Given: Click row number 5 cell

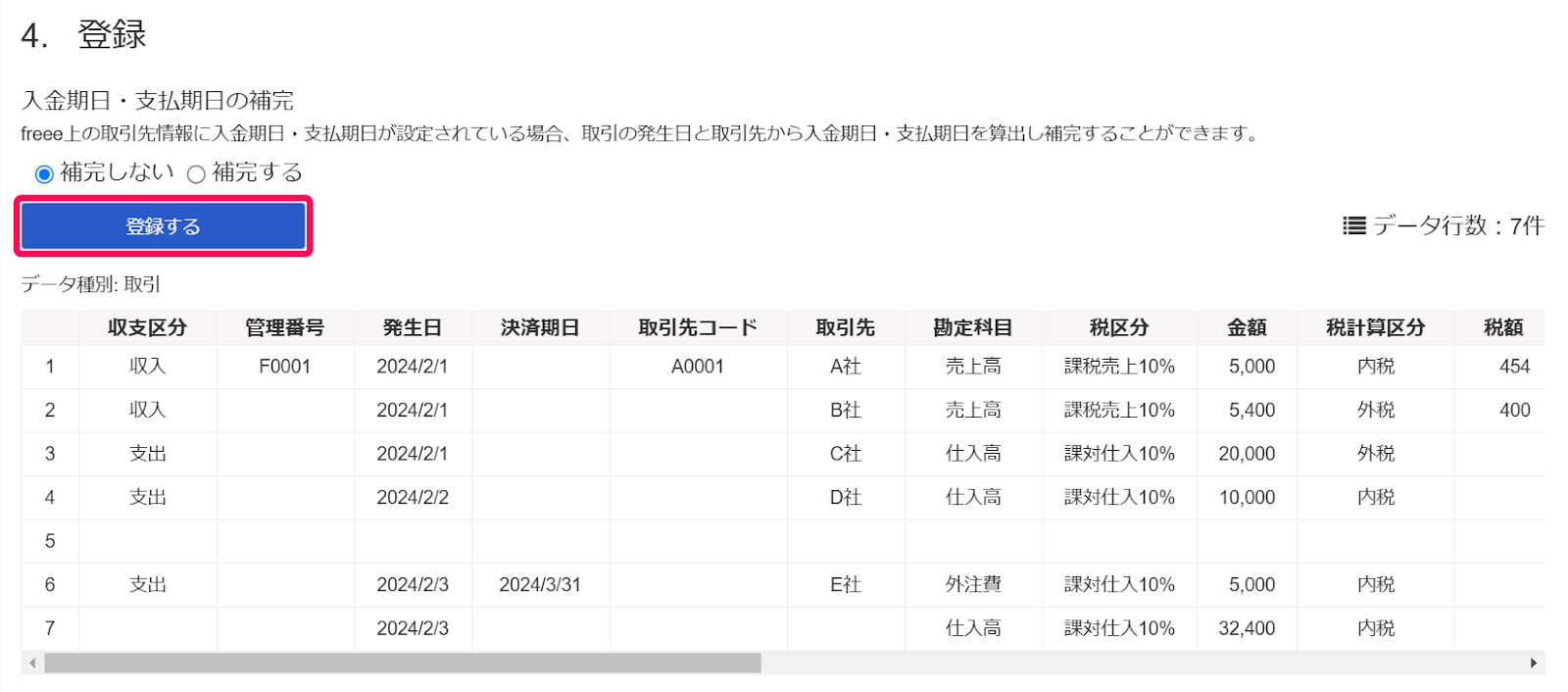Looking at the screenshot, I should coord(50,541).
